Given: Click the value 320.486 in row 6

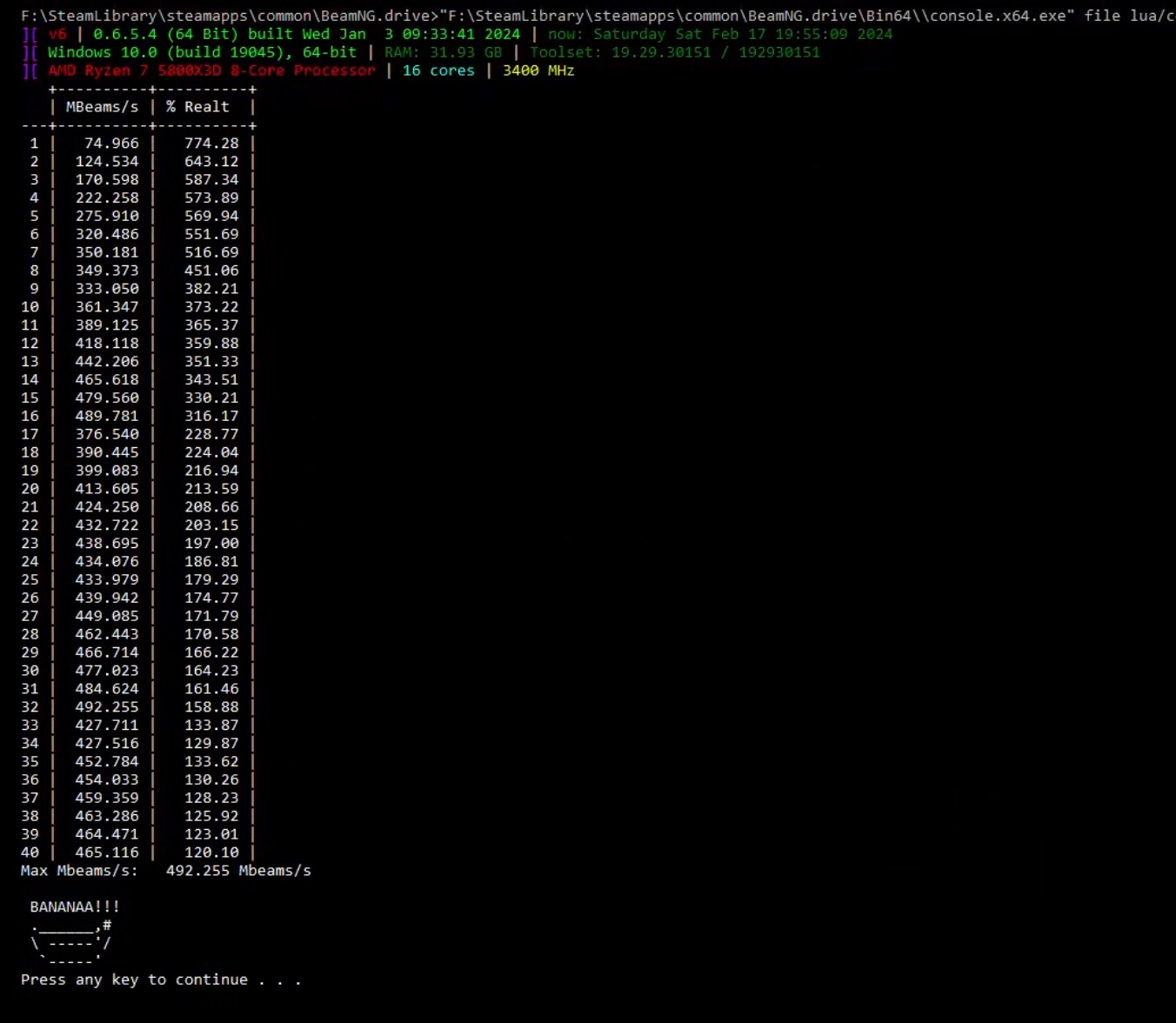Looking at the screenshot, I should pyautogui.click(x=107, y=235).
